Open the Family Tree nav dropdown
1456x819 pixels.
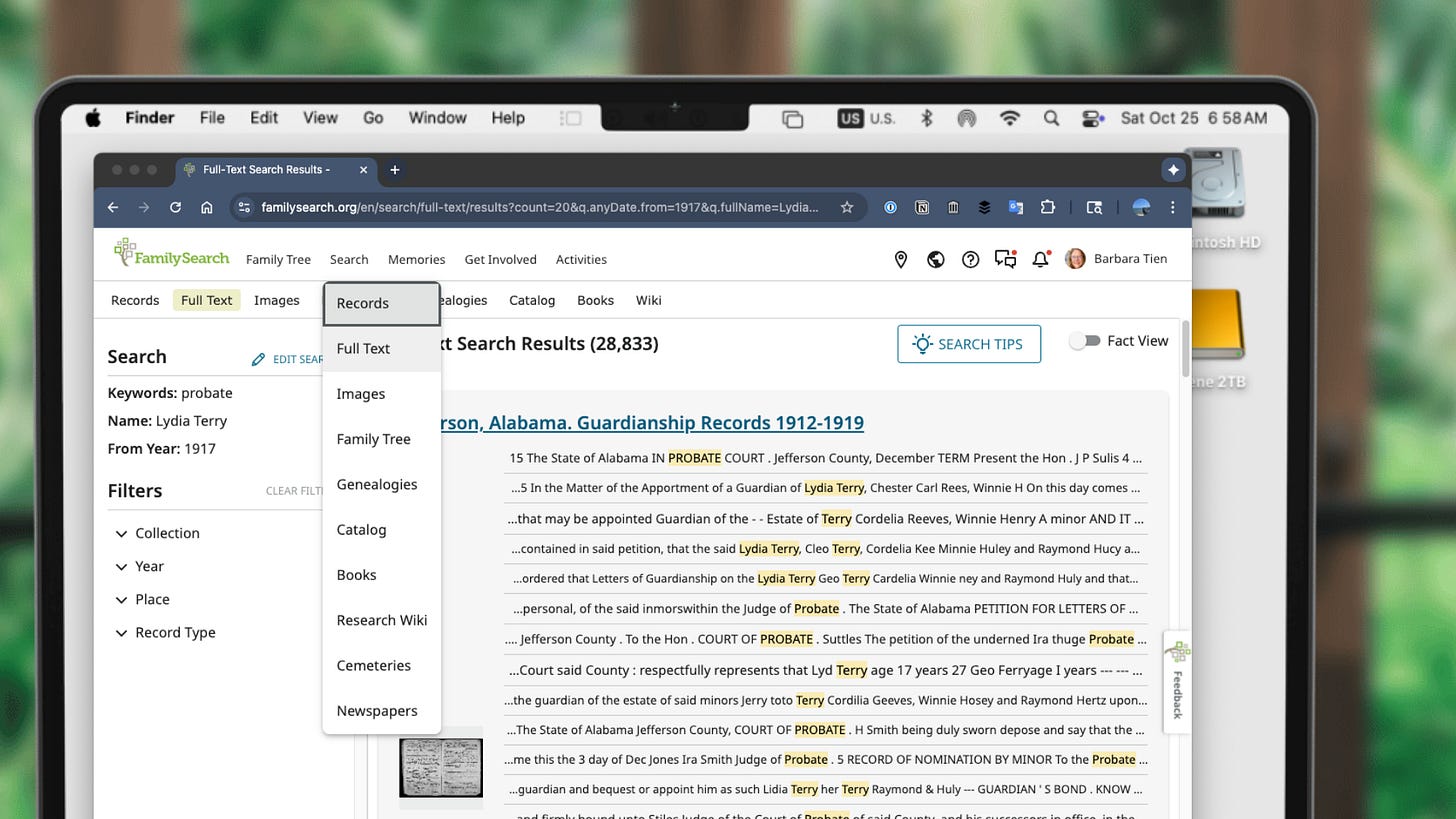coord(278,259)
